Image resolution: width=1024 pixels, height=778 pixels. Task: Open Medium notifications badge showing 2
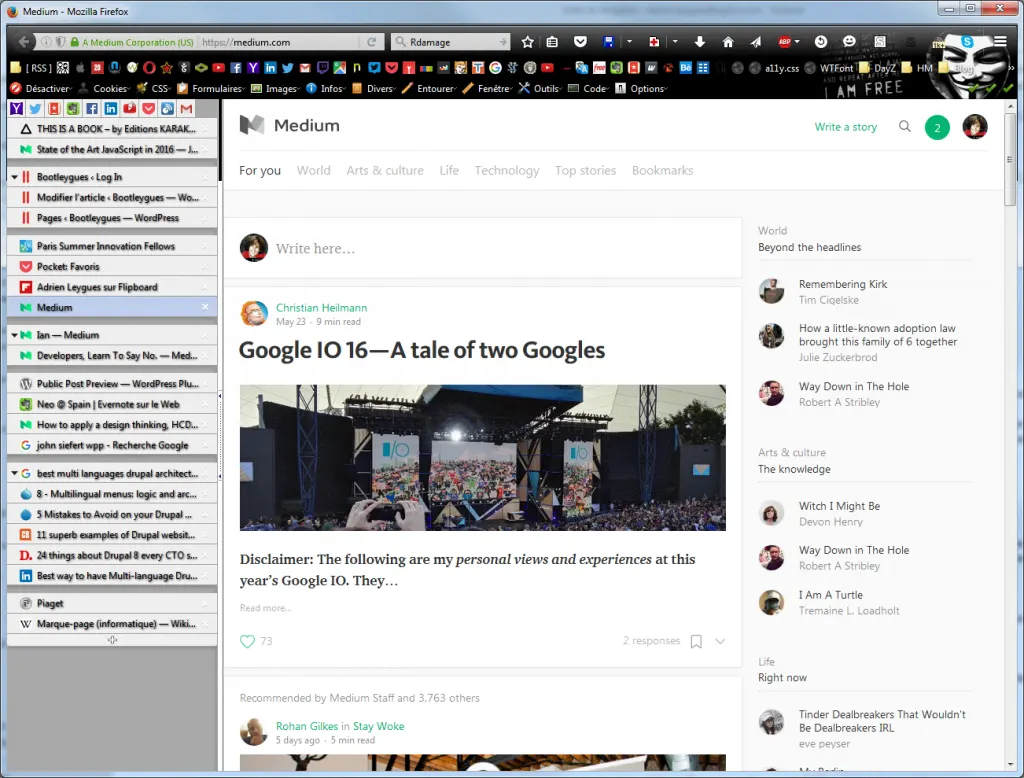click(937, 127)
